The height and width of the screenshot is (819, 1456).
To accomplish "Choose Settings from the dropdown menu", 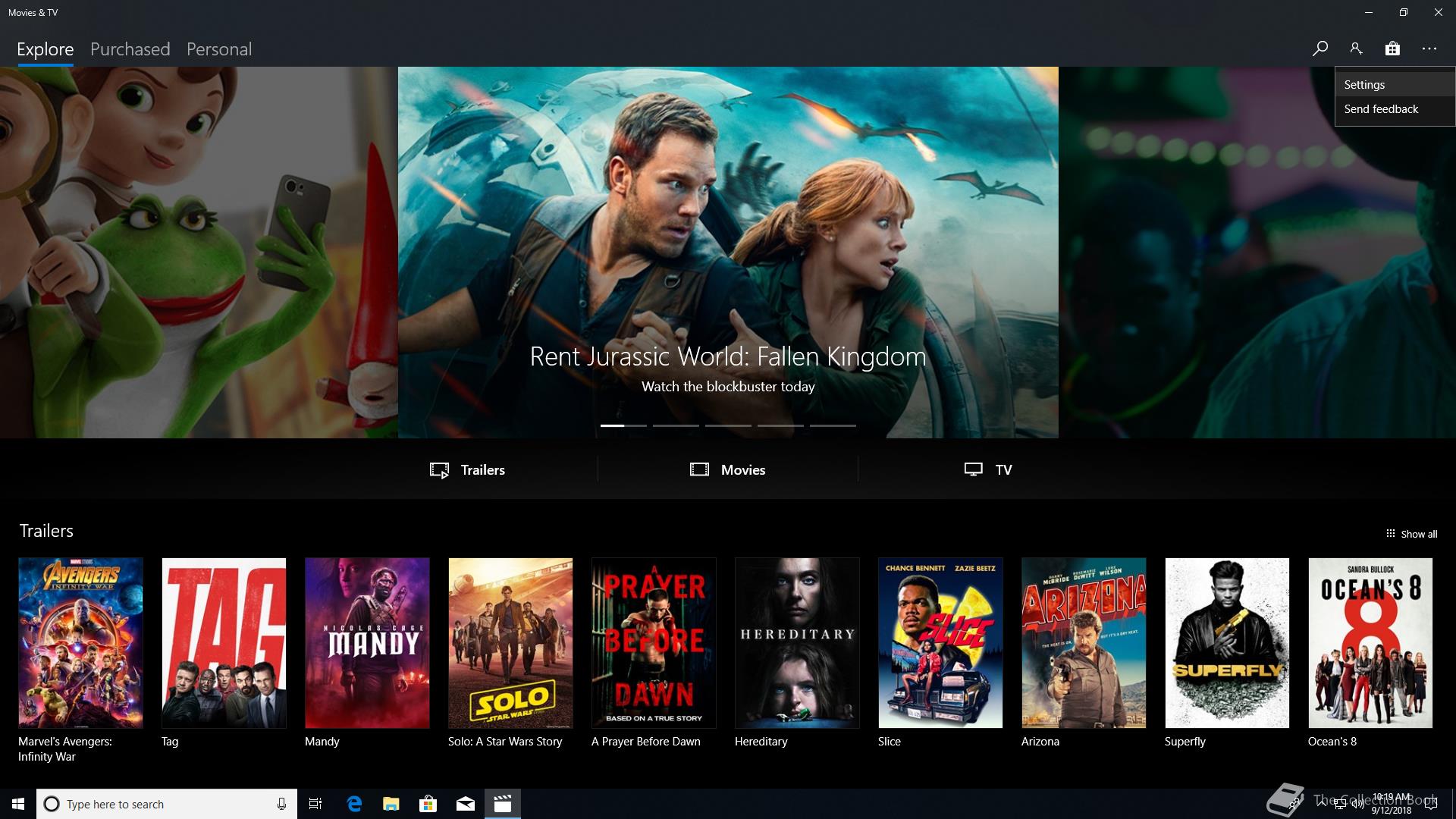I will pos(1395,85).
